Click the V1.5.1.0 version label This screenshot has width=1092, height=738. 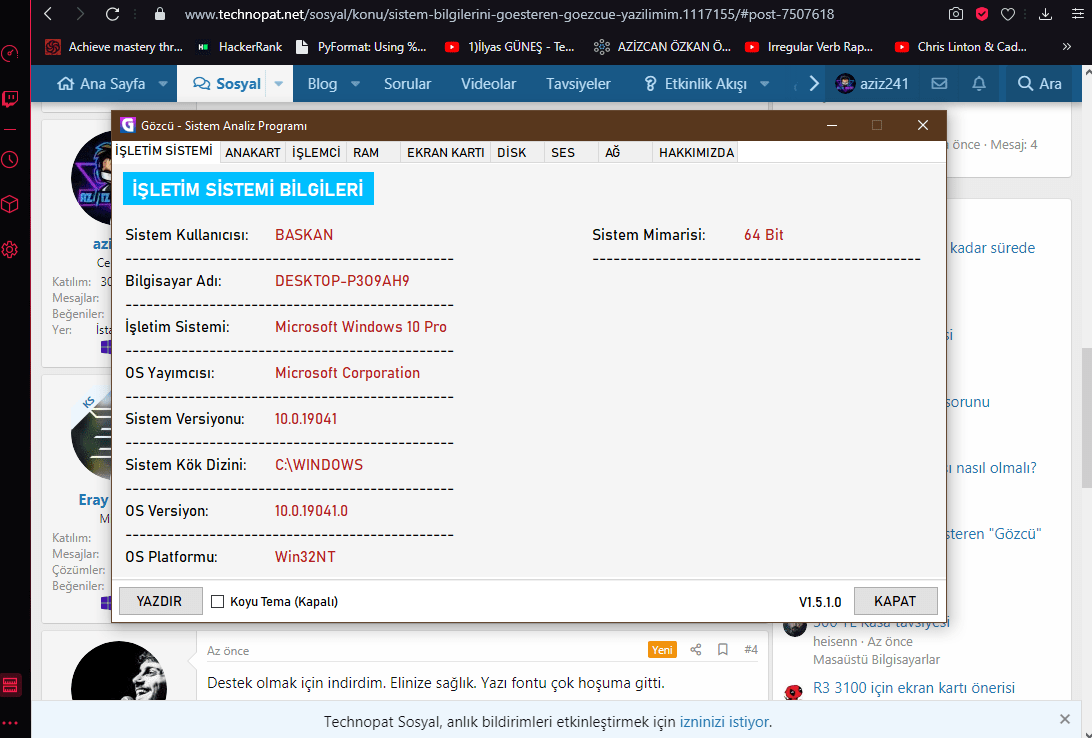coord(820,602)
